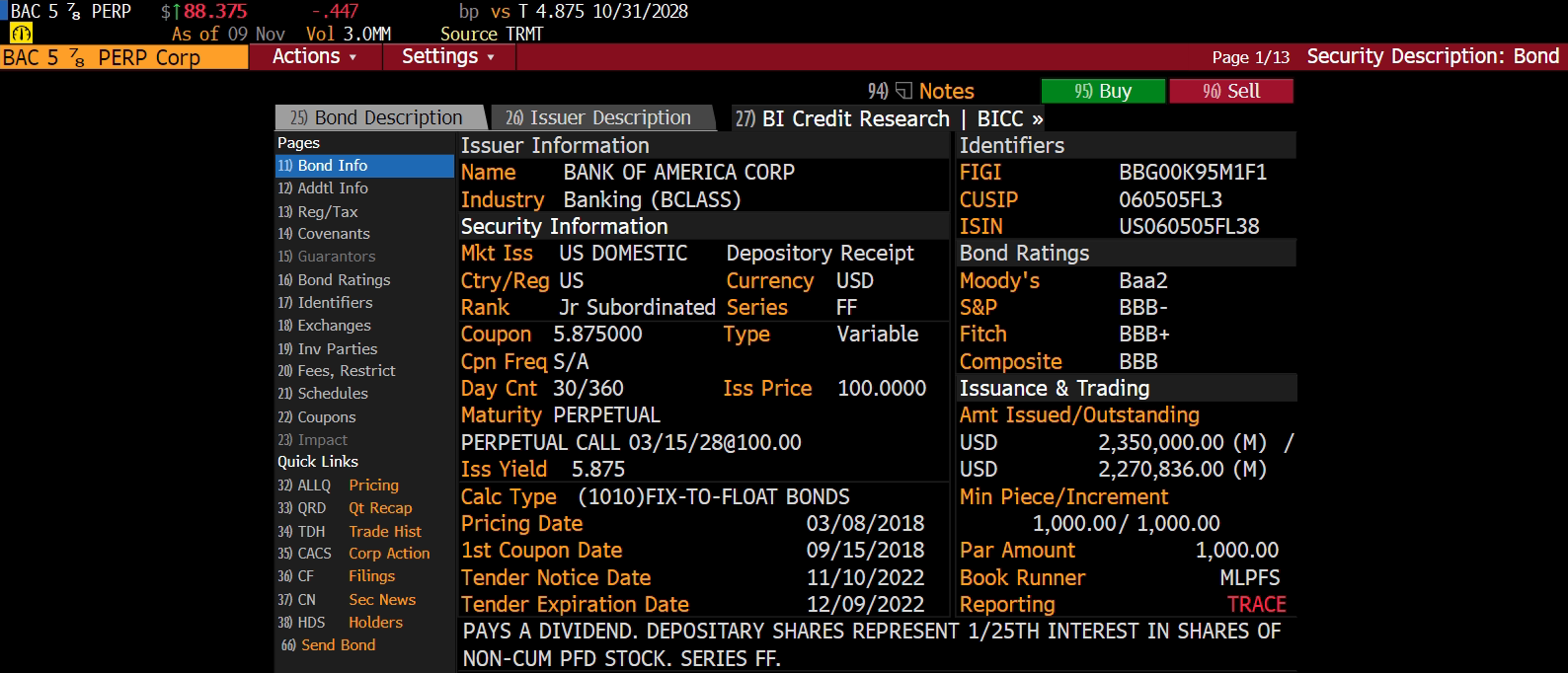1568x673 pixels.
Task: Click the S&P rating BBB-
Action: 1143,308
